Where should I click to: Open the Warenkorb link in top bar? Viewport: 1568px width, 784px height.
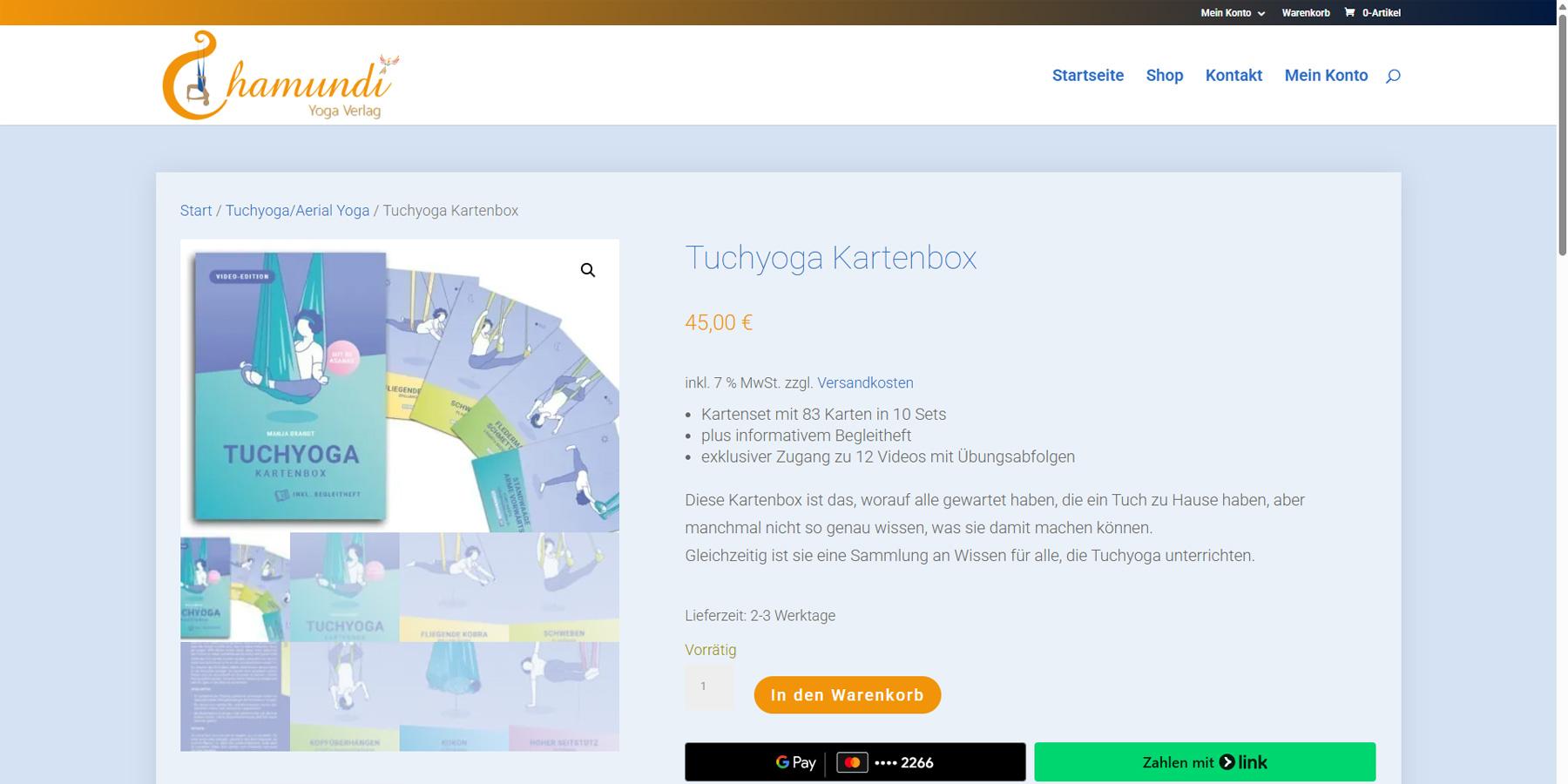click(x=1305, y=13)
